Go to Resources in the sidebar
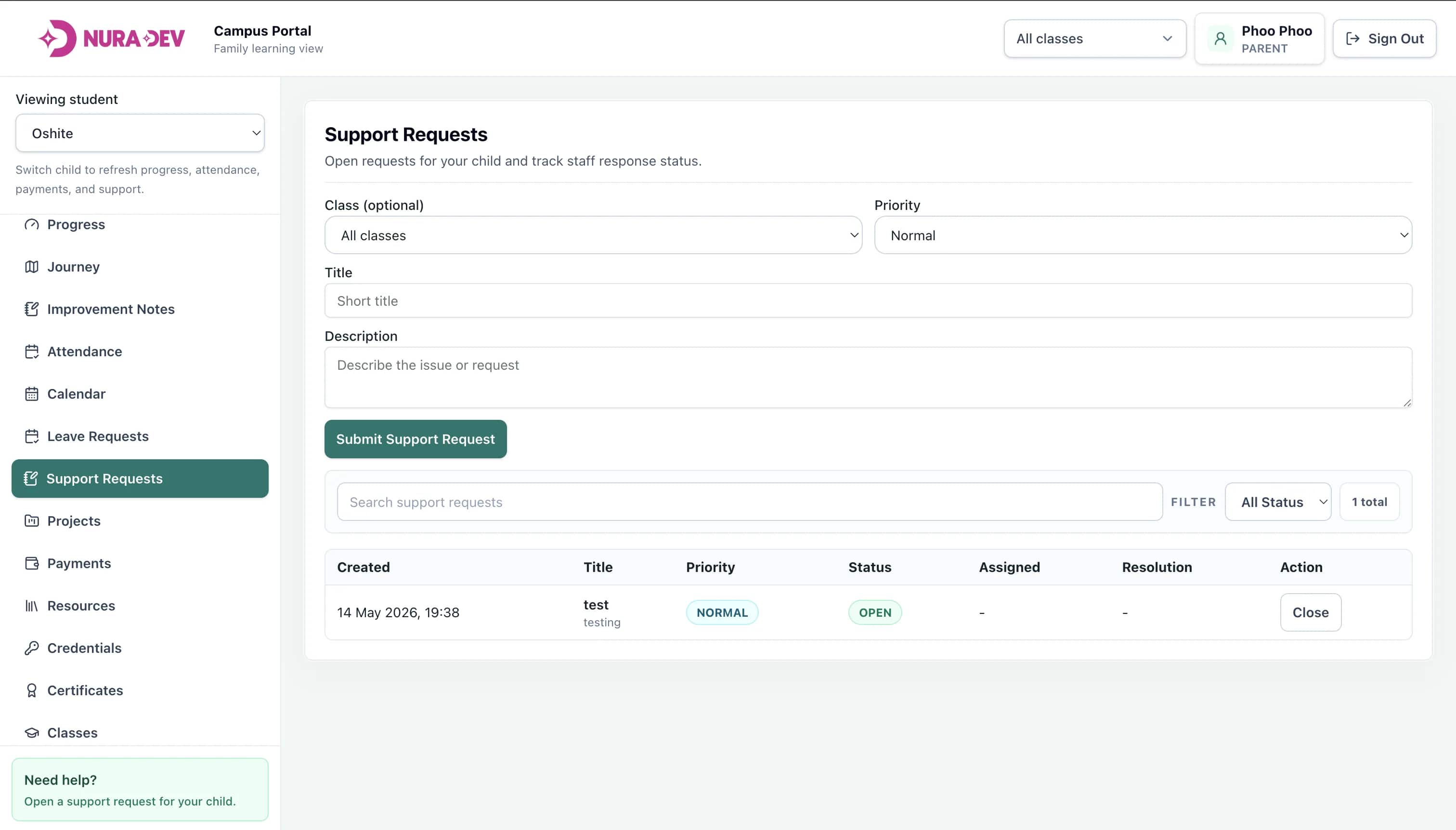 click(x=140, y=606)
